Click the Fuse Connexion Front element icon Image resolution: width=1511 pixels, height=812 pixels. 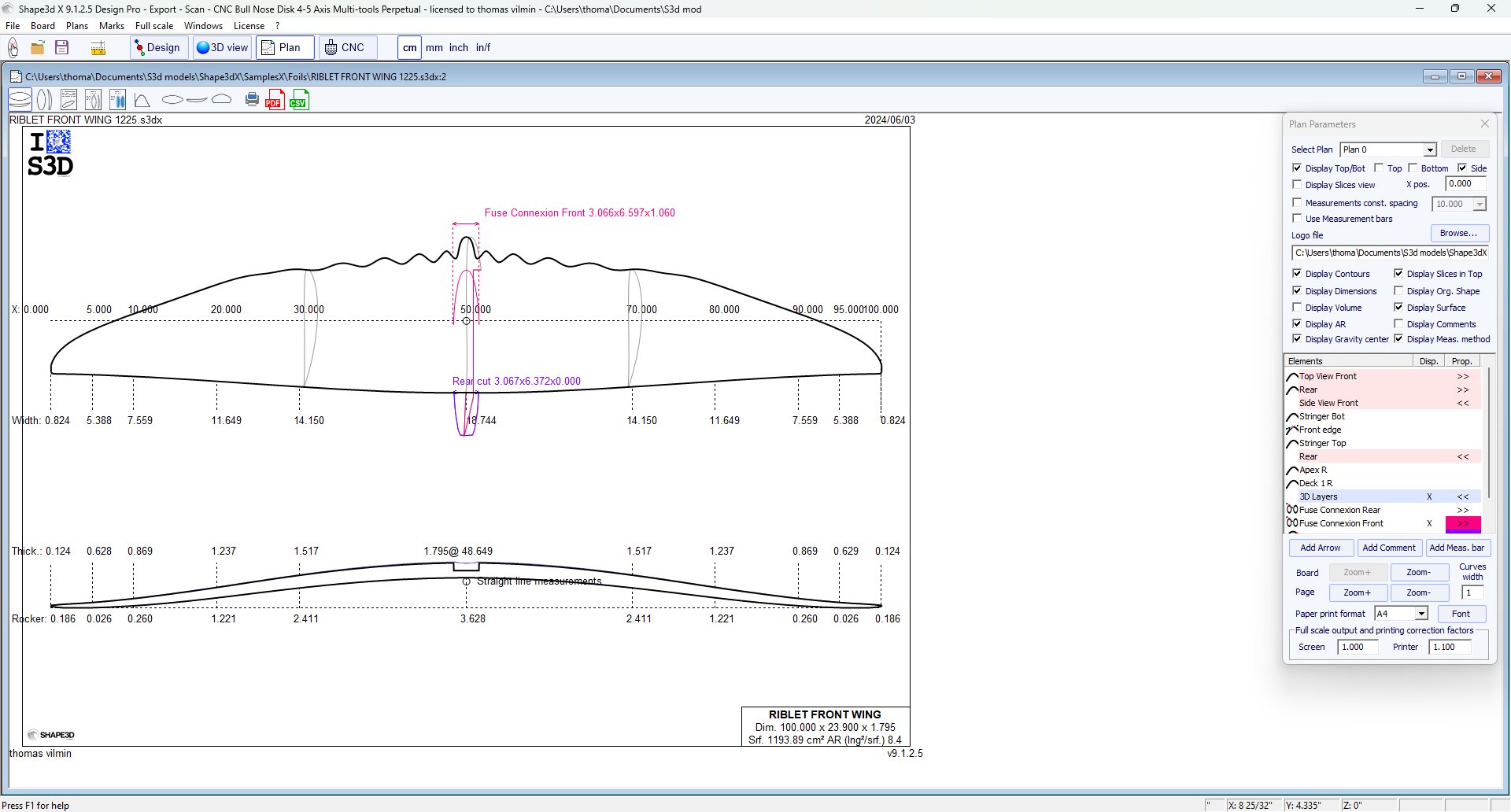(1292, 523)
